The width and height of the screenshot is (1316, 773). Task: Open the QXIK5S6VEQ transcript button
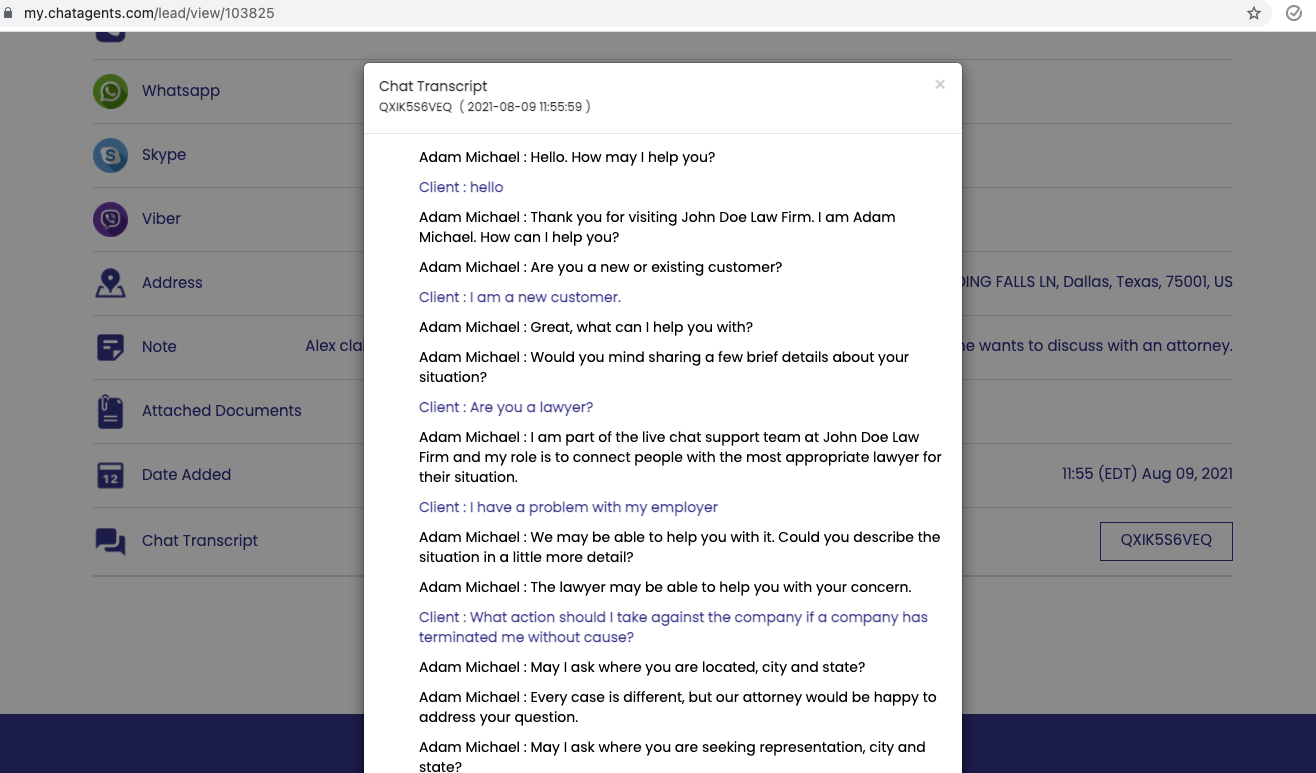click(1166, 541)
